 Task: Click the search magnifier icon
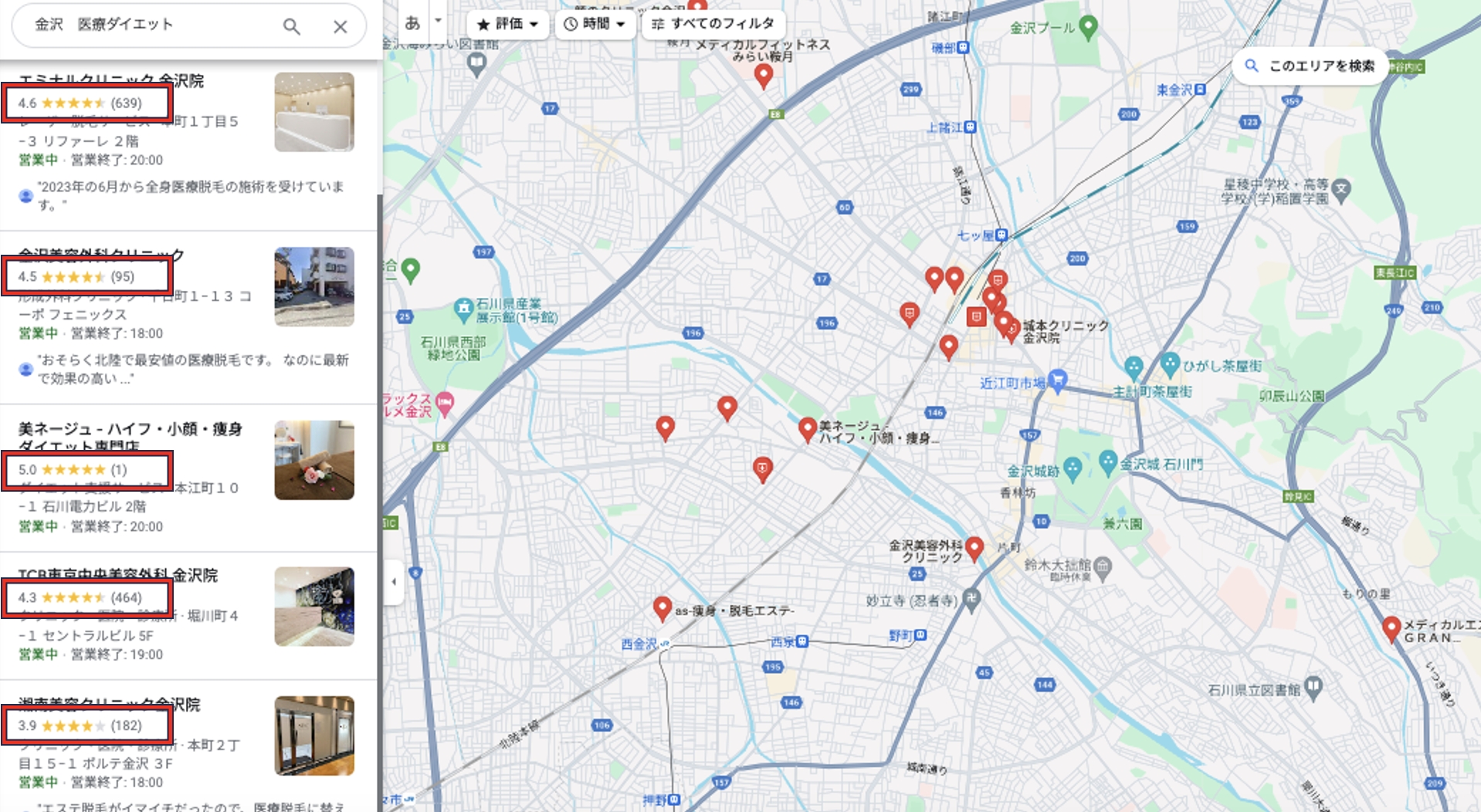coord(291,26)
